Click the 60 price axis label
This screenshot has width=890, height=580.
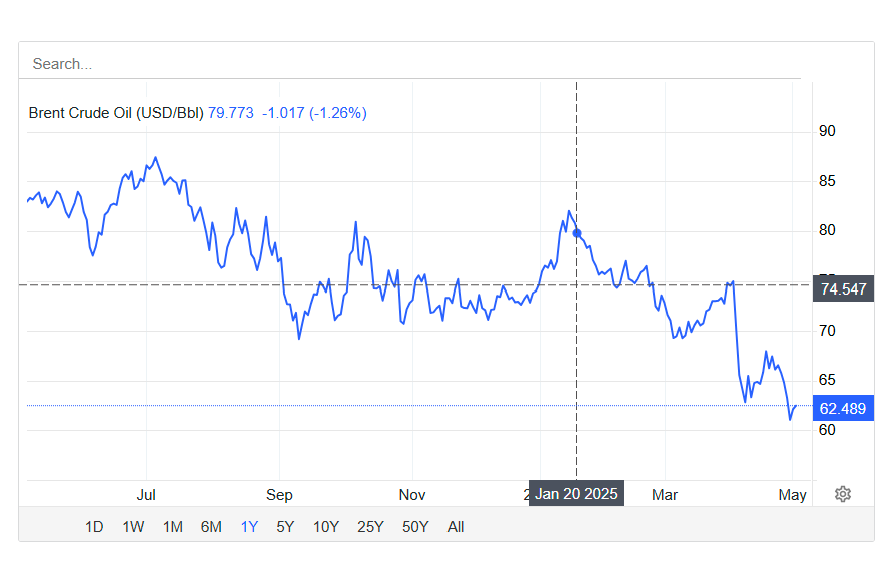827,430
